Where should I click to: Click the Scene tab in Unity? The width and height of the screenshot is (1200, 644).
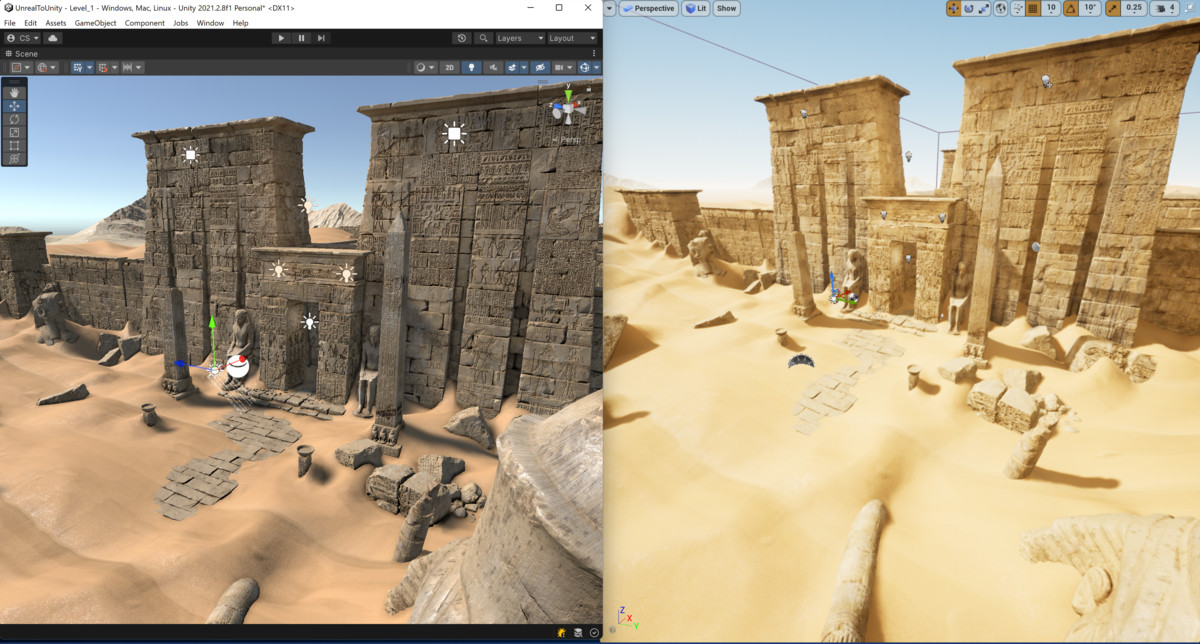tap(24, 53)
